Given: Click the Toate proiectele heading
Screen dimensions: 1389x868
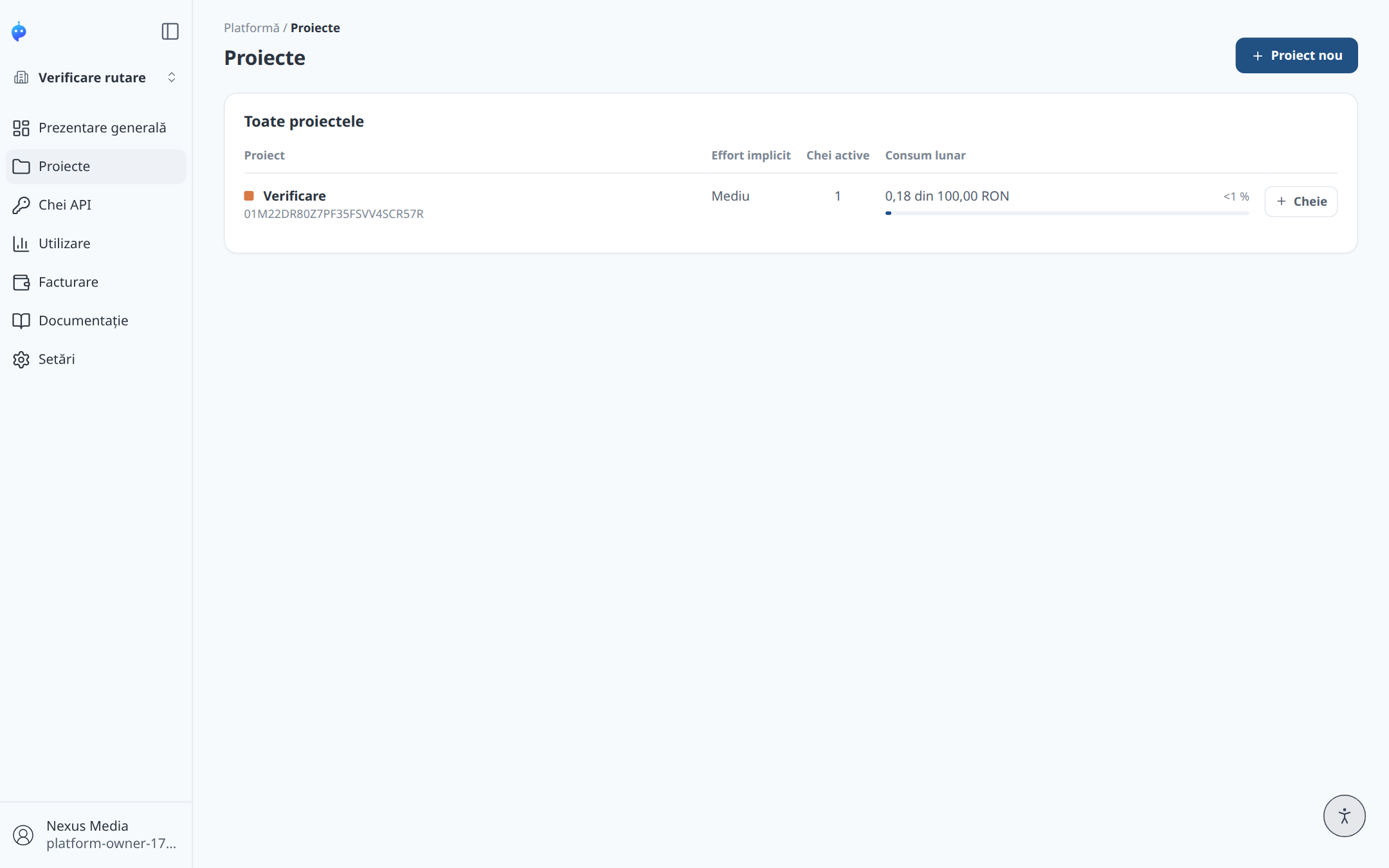Looking at the screenshot, I should click(x=304, y=121).
